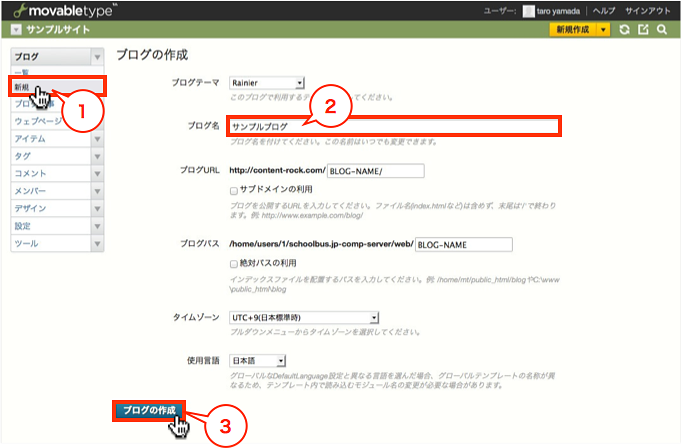Open the taro yamada user profile link
The image size is (681, 448).
click(x=558, y=11)
